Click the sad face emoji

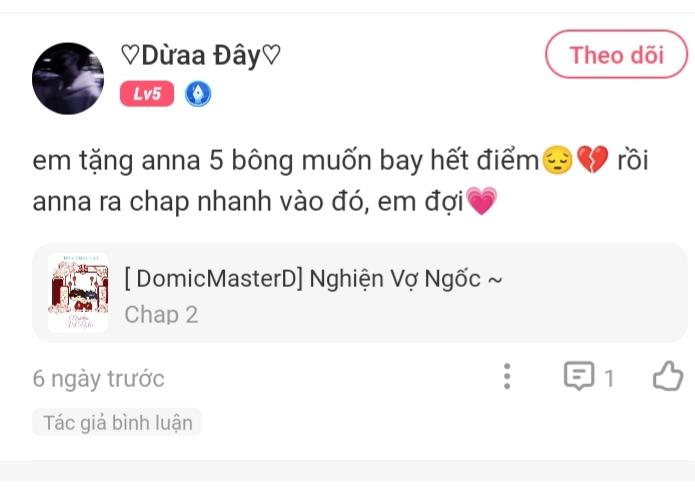(x=557, y=160)
